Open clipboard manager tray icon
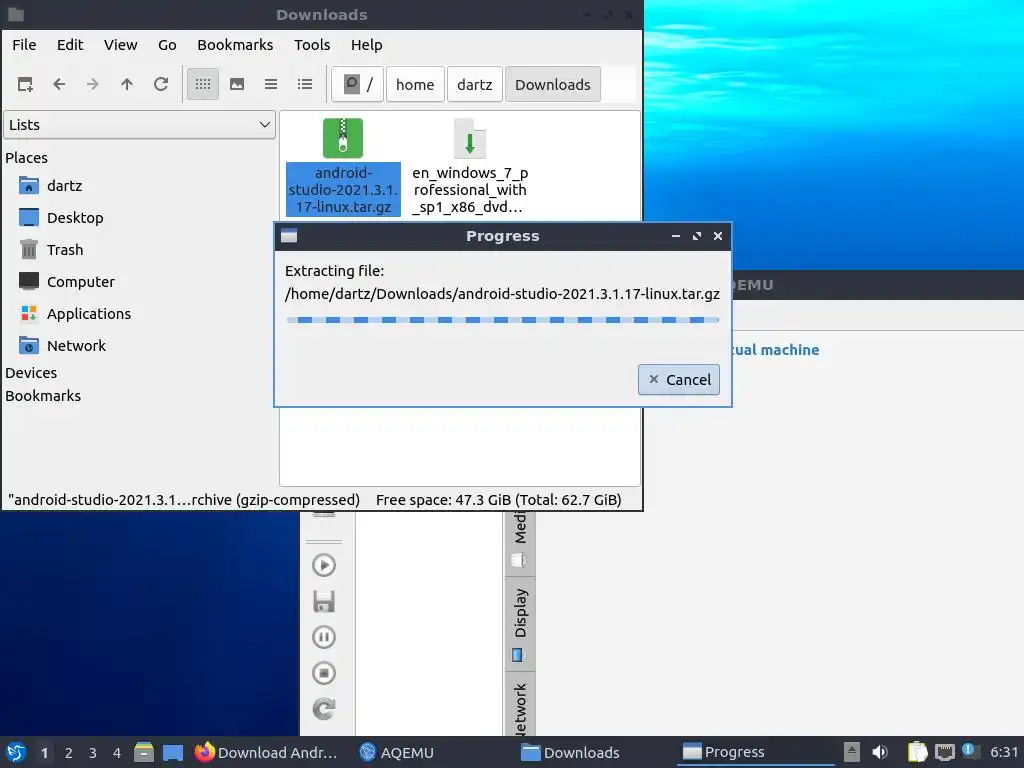 point(917,752)
